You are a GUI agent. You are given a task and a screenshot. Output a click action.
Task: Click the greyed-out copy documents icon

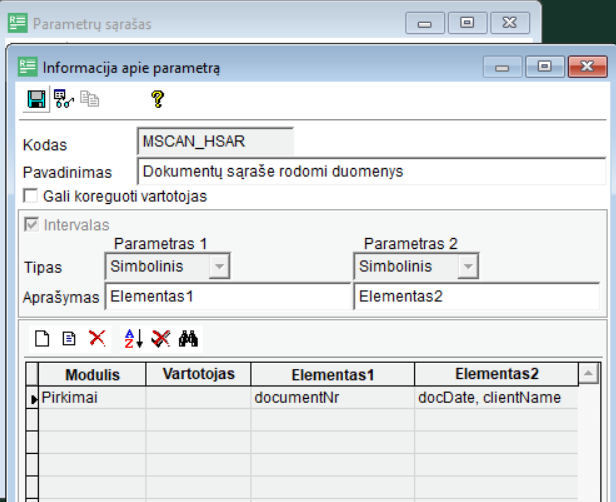point(90,99)
